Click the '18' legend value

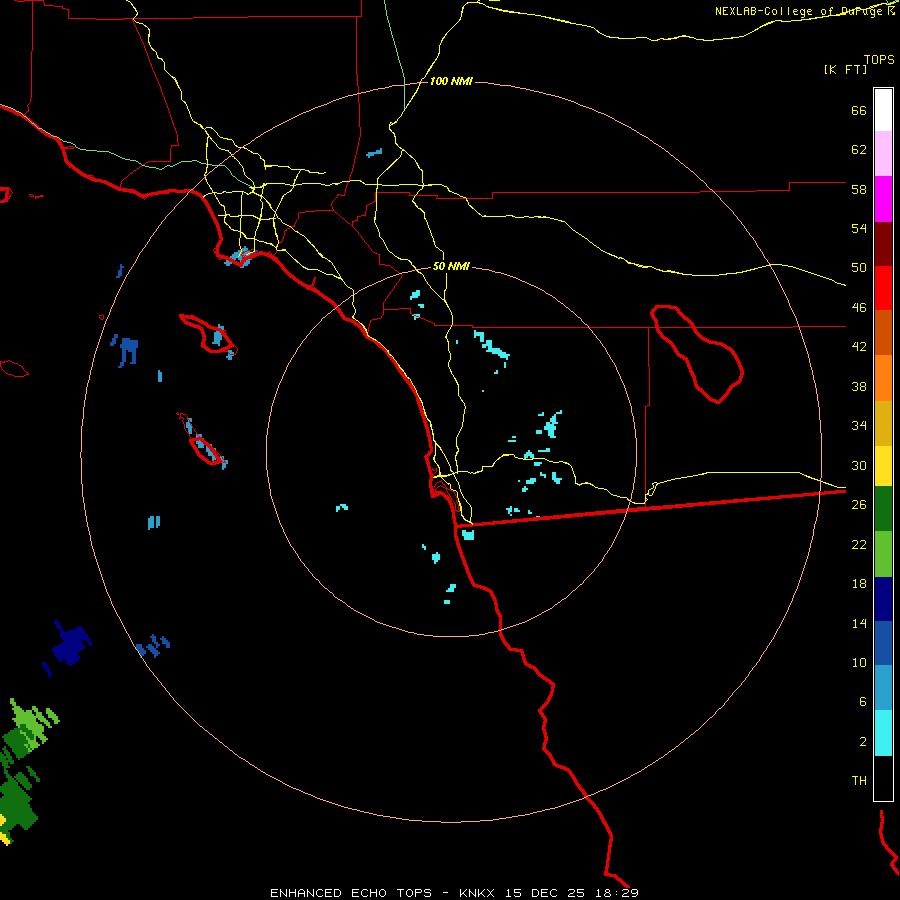[x=859, y=584]
